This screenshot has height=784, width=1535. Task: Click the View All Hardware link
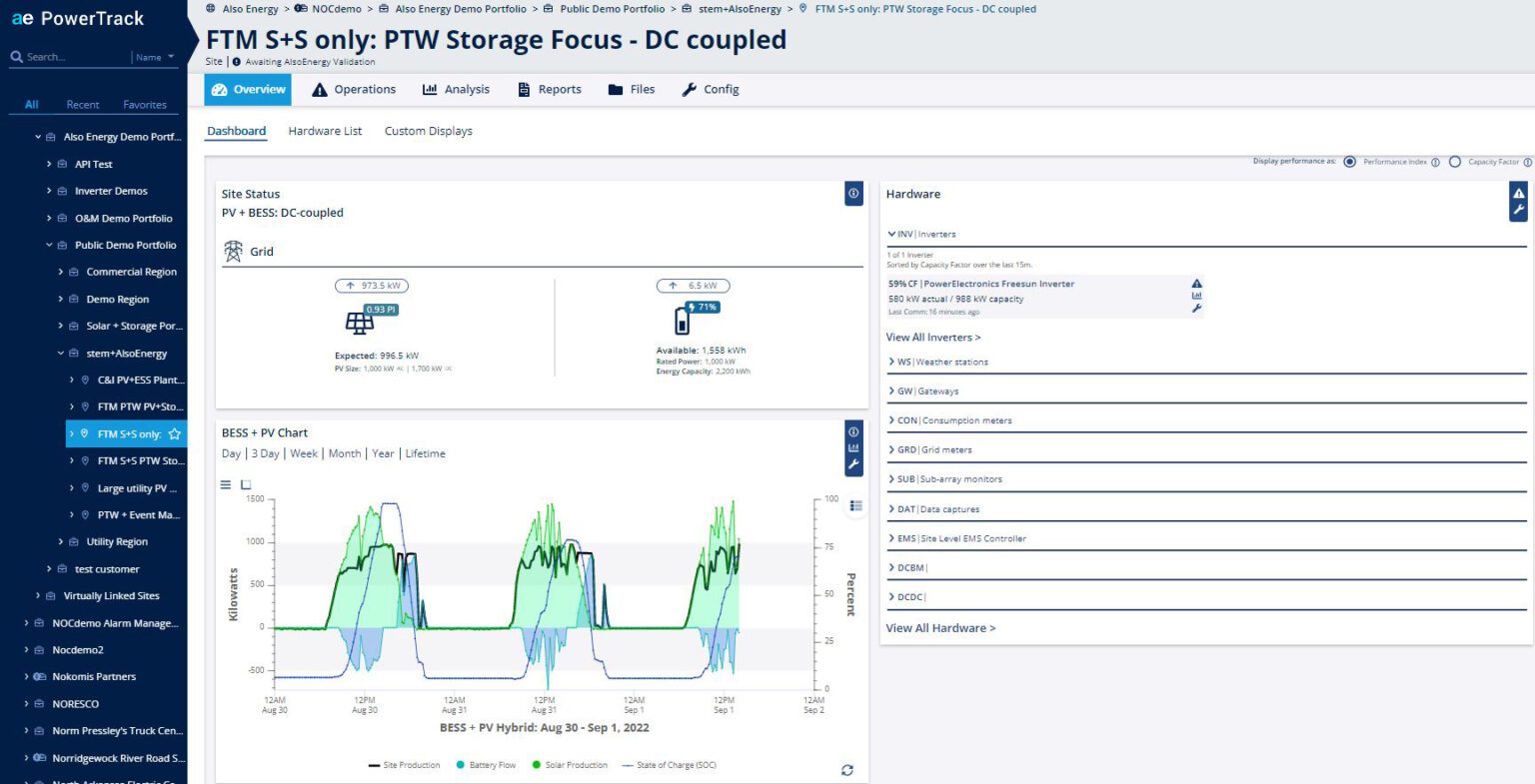[x=939, y=627]
